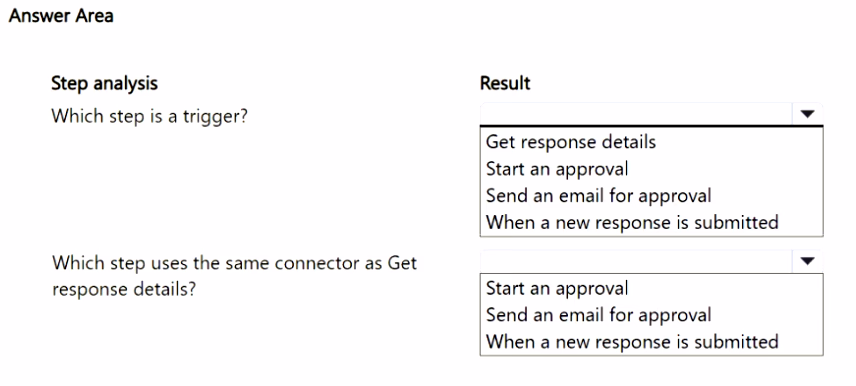The height and width of the screenshot is (386, 856).
Task: Click the empty connector result combo field
Action: (x=636, y=261)
